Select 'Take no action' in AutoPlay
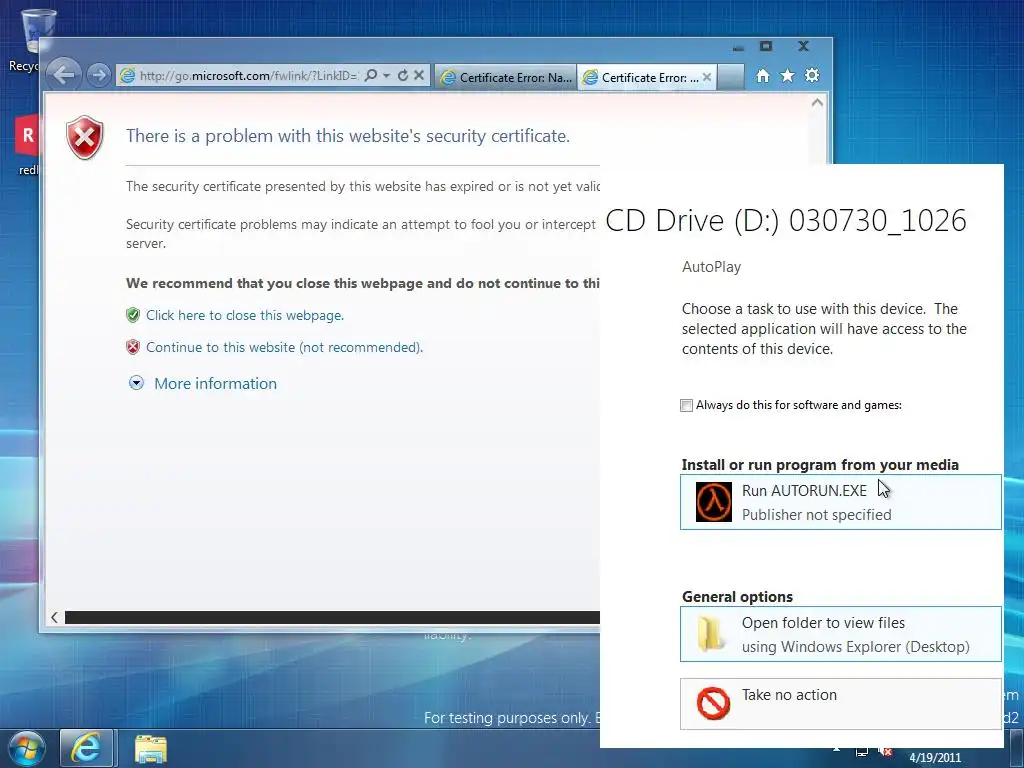 pos(840,704)
